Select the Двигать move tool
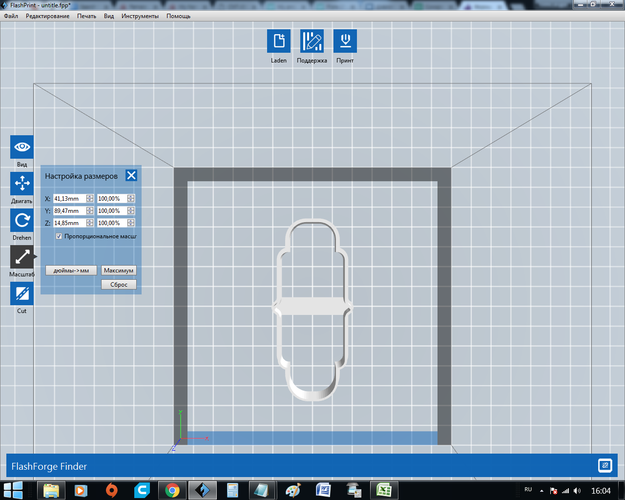625x500 pixels. point(22,184)
